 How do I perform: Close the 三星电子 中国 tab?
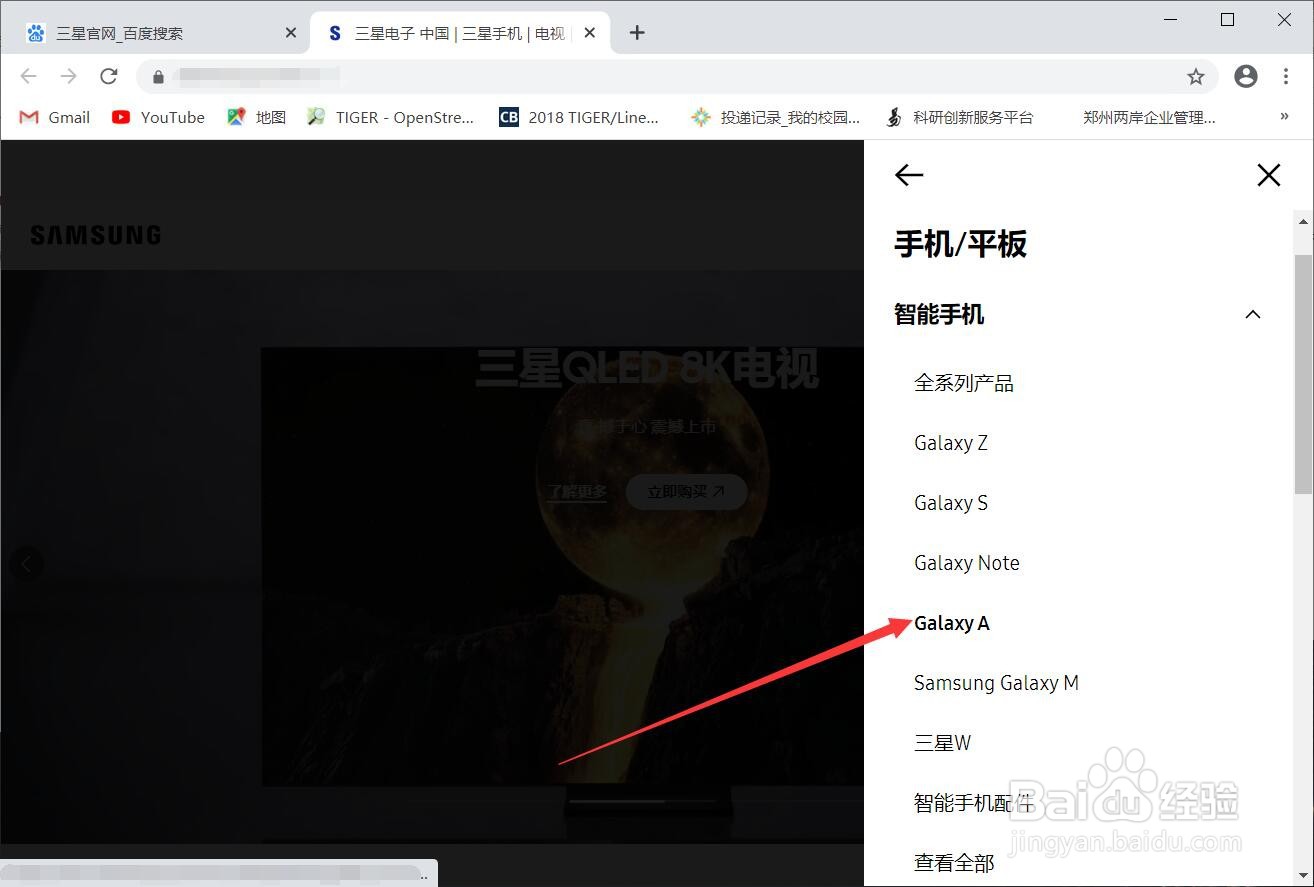590,33
